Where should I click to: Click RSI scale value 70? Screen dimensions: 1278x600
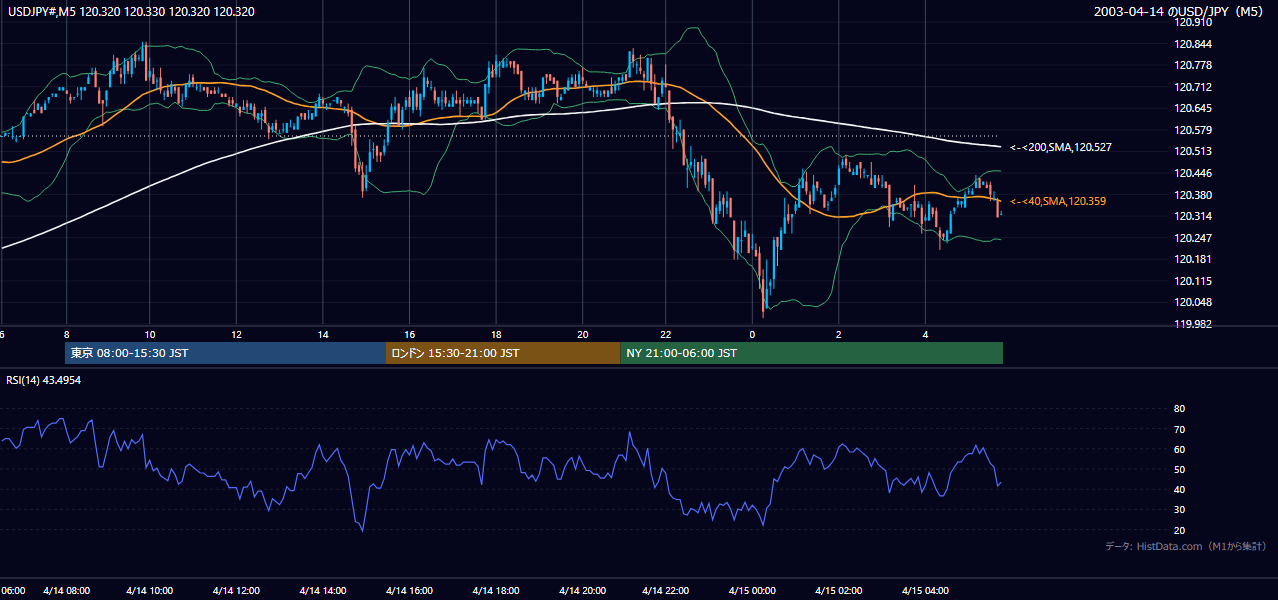(x=1179, y=429)
